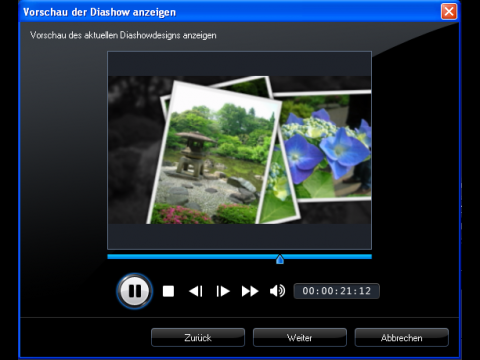Cancel with the Abbrechen button
This screenshot has width=480, height=360.
click(x=402, y=338)
